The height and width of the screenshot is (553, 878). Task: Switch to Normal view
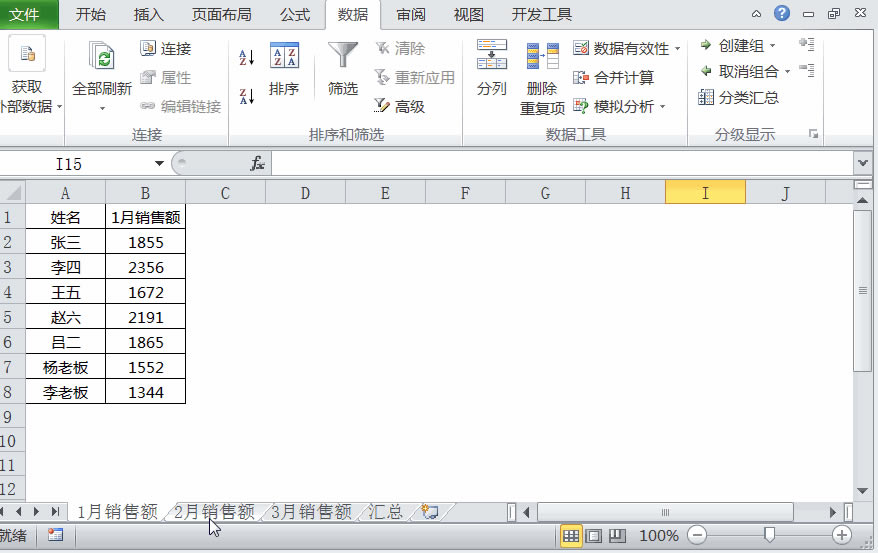click(571, 536)
